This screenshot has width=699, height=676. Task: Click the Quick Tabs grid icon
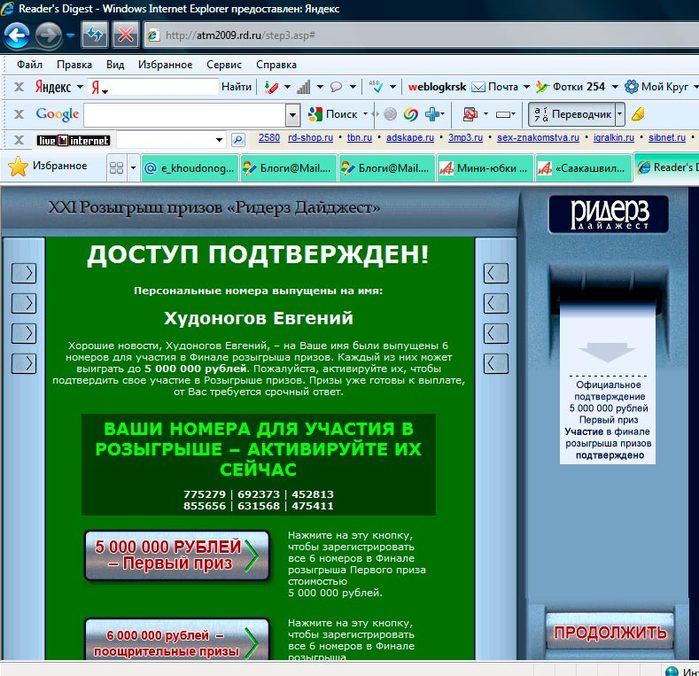(116, 168)
